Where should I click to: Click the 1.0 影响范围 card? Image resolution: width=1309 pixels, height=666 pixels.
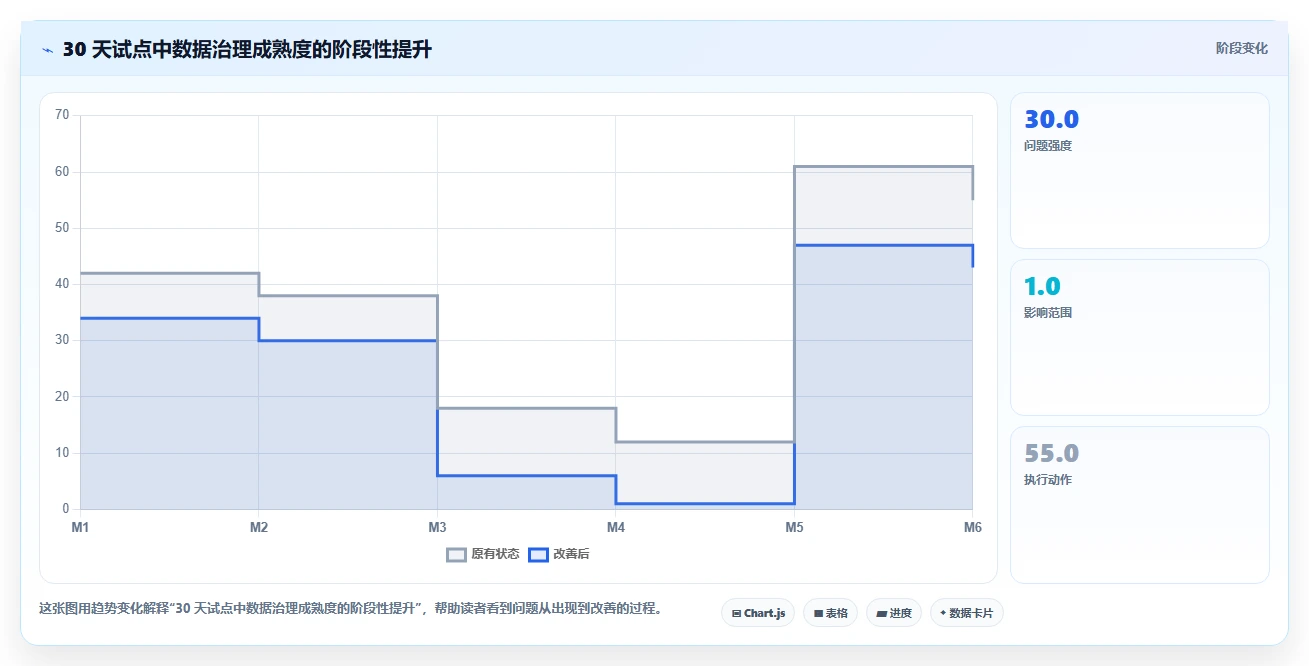click(x=1140, y=337)
